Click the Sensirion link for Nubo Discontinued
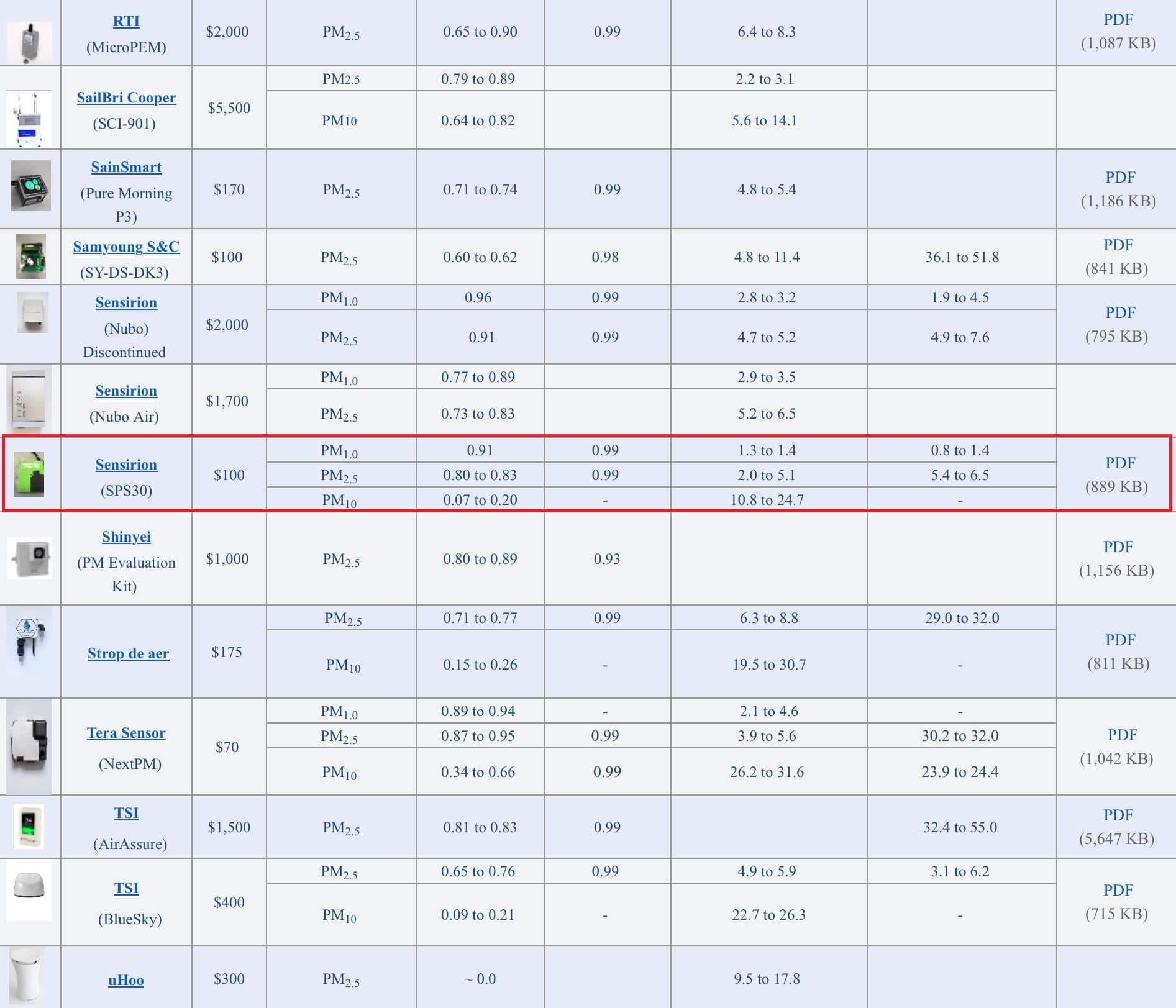The image size is (1176, 1008). (126, 302)
